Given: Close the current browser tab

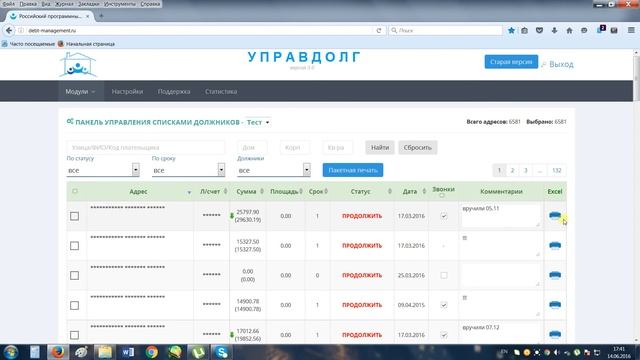Looking at the screenshot, I should (87, 16).
